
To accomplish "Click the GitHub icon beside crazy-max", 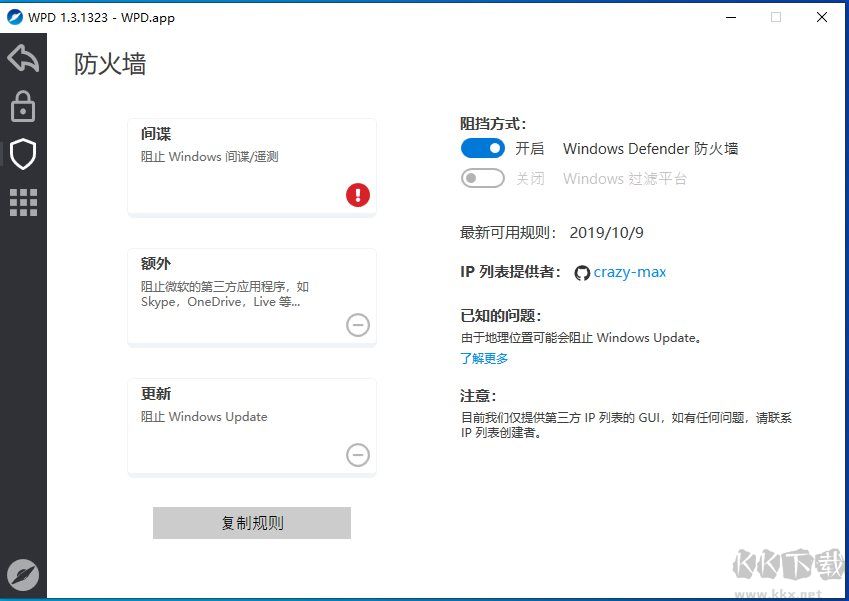I will click(582, 273).
